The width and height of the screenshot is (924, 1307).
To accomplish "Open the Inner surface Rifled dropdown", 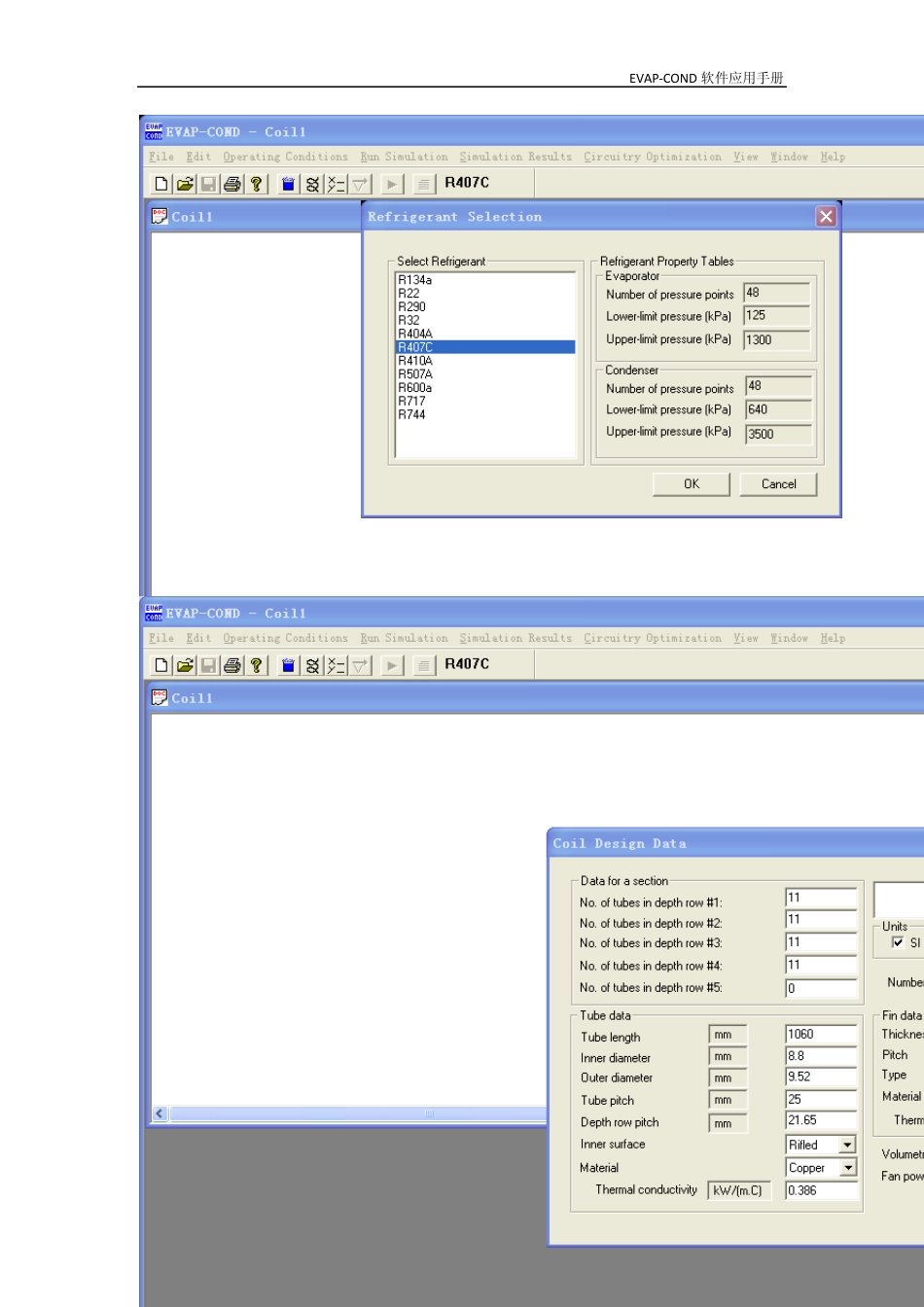I will tap(847, 1146).
